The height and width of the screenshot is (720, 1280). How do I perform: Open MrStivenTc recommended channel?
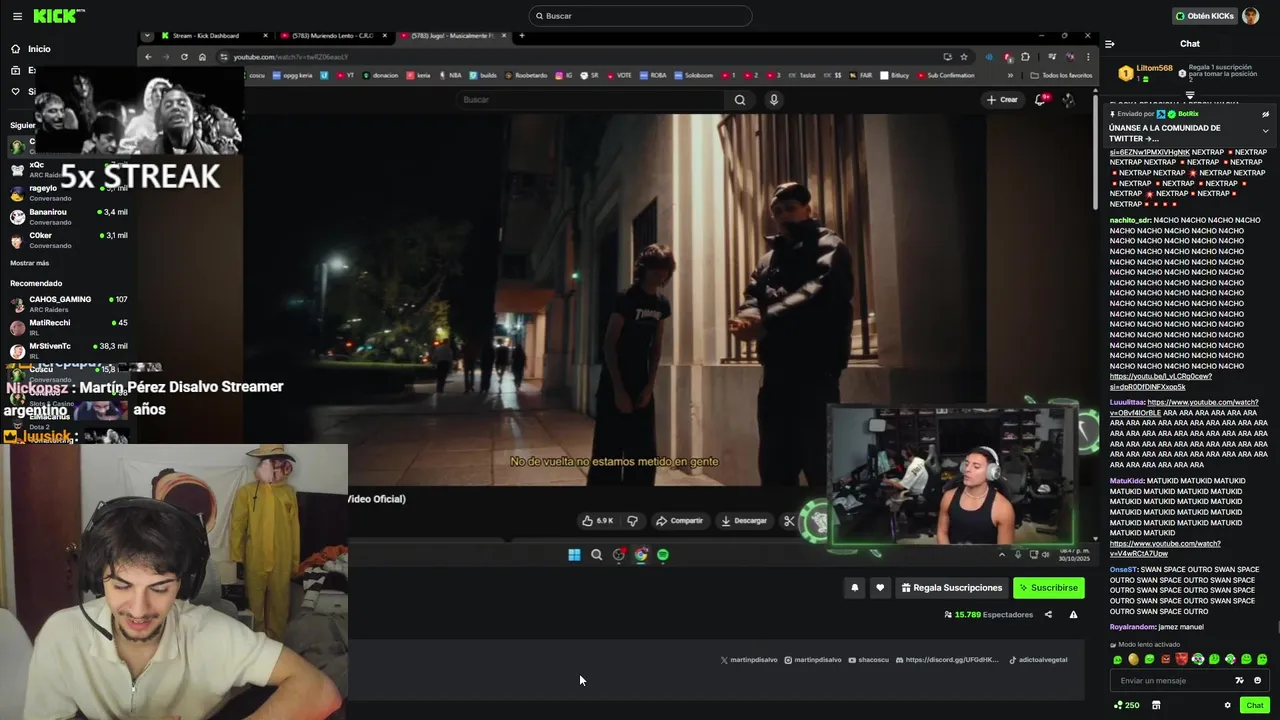[68, 350]
